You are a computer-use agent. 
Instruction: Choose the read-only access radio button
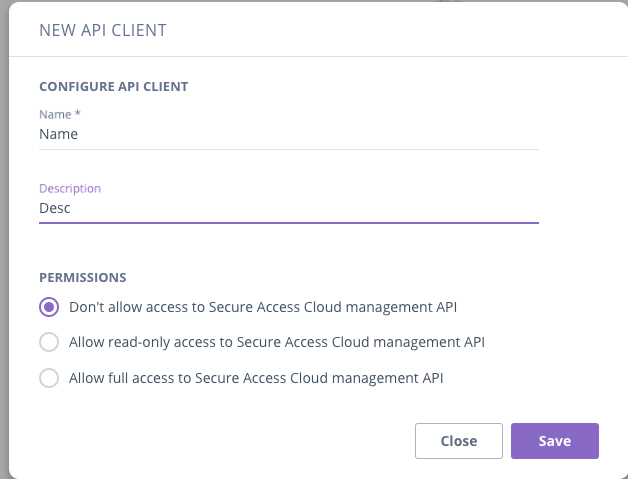tap(49, 342)
